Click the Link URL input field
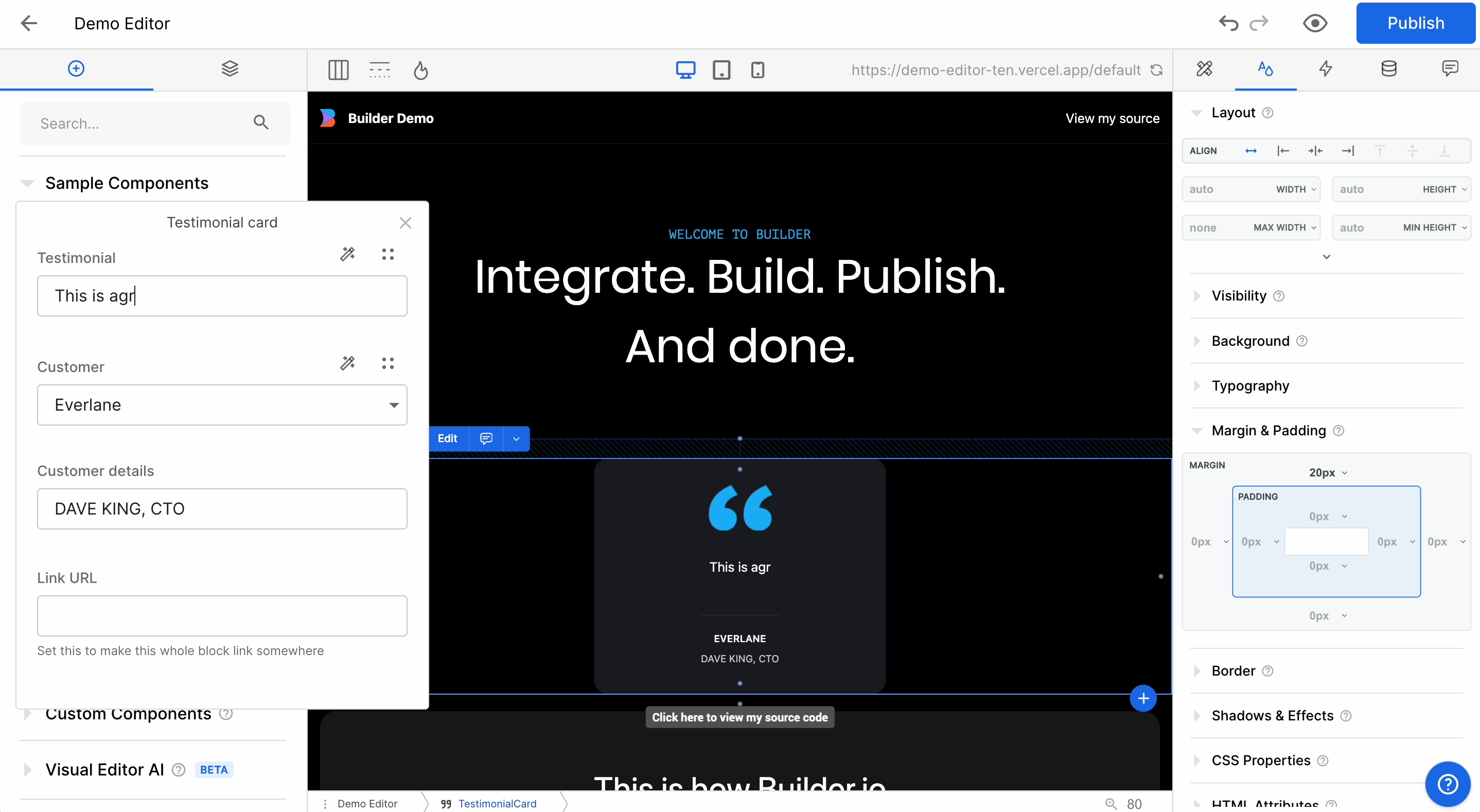1480x812 pixels. pos(222,615)
